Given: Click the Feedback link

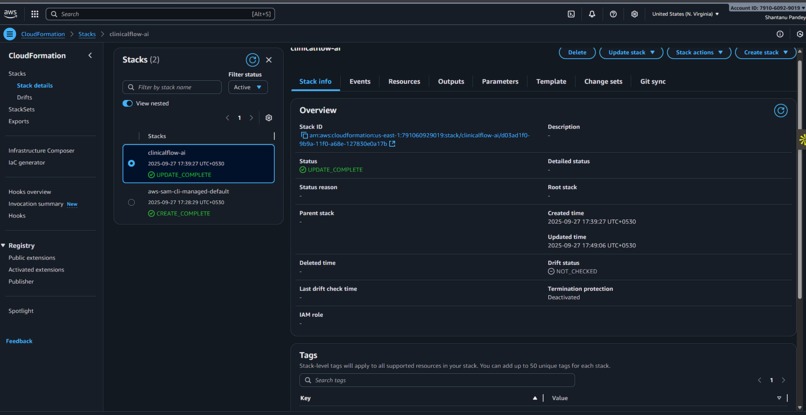Looking at the screenshot, I should click(19, 341).
